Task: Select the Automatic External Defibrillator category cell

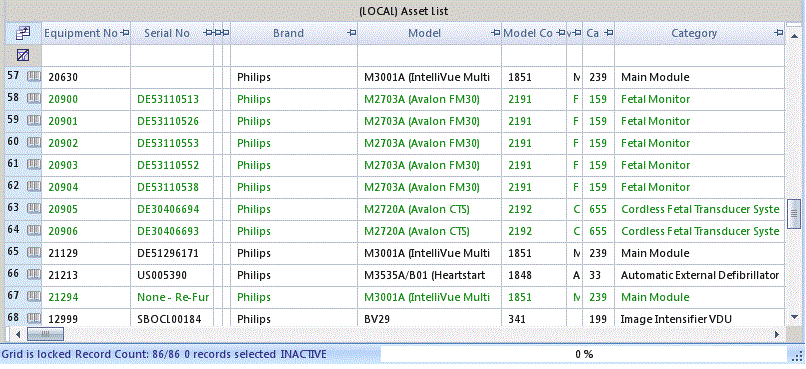Action: (700, 275)
